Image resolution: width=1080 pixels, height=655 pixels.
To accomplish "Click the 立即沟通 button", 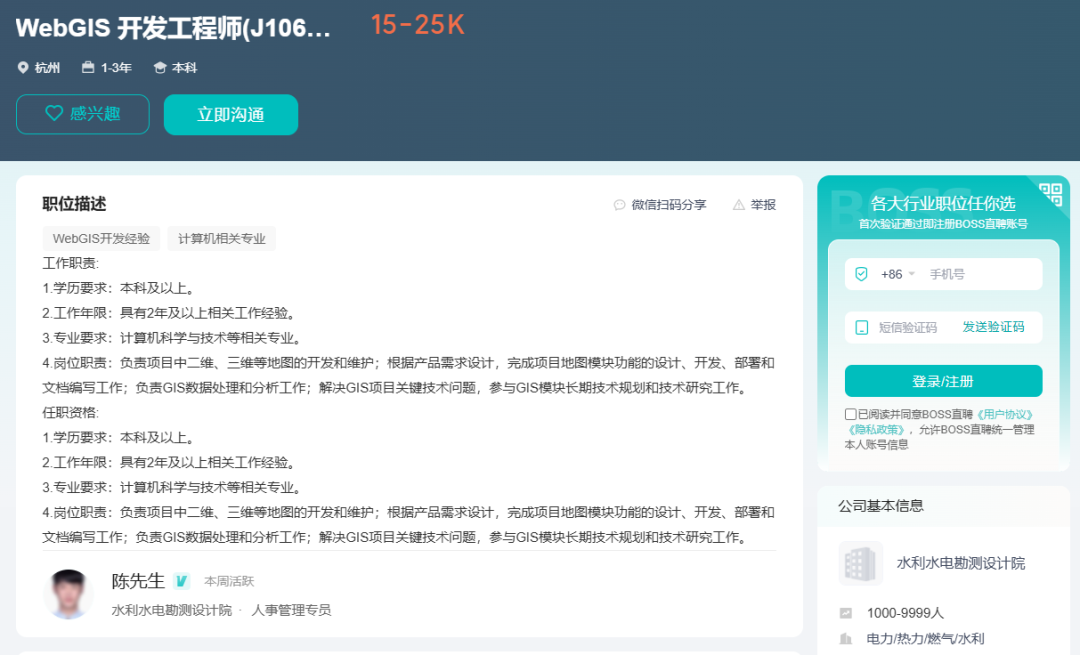I will 231,114.
